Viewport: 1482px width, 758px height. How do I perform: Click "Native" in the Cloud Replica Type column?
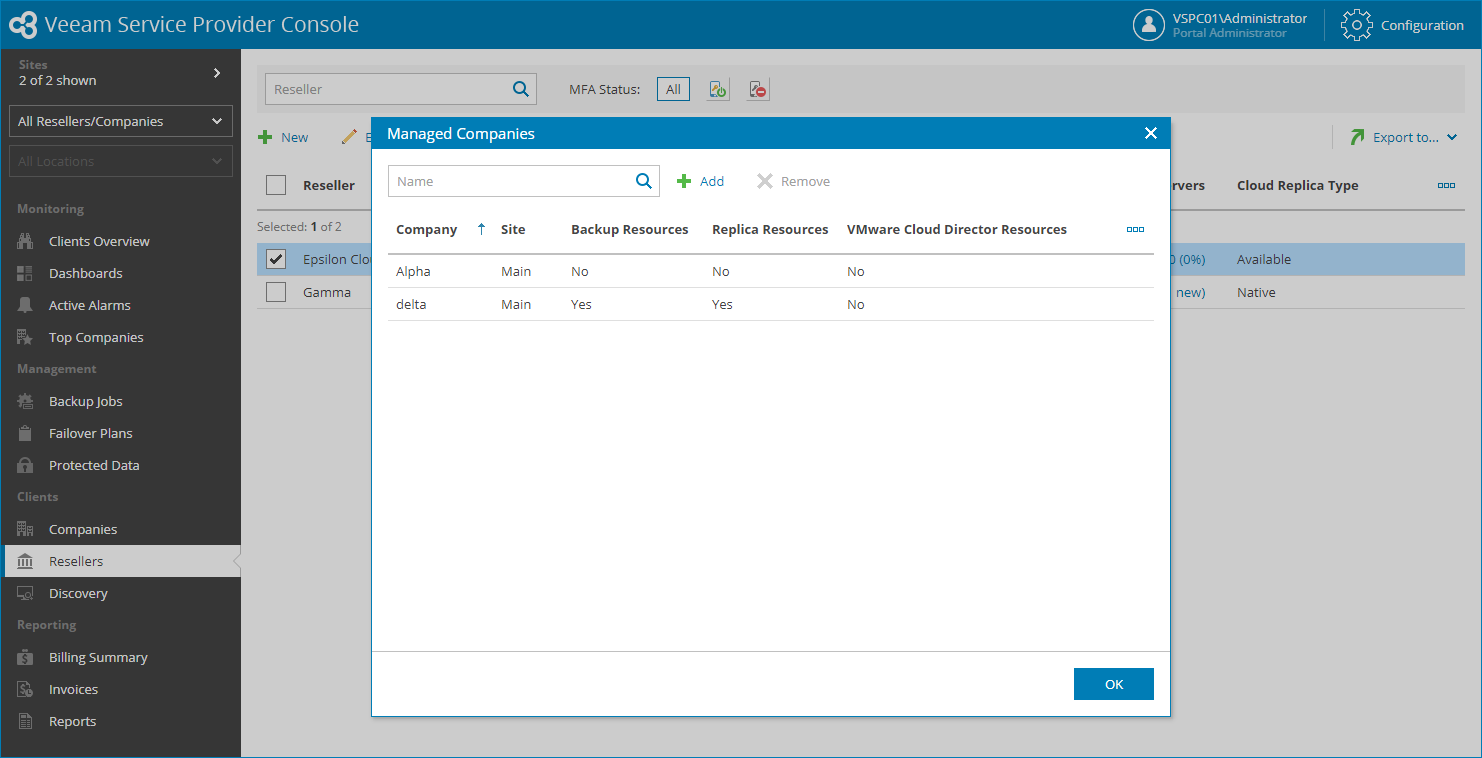[1256, 292]
